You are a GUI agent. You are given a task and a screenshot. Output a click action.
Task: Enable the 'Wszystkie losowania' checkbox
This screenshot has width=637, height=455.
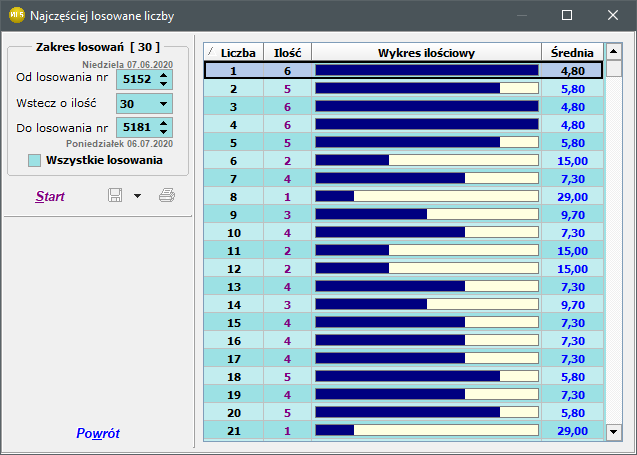point(35,160)
